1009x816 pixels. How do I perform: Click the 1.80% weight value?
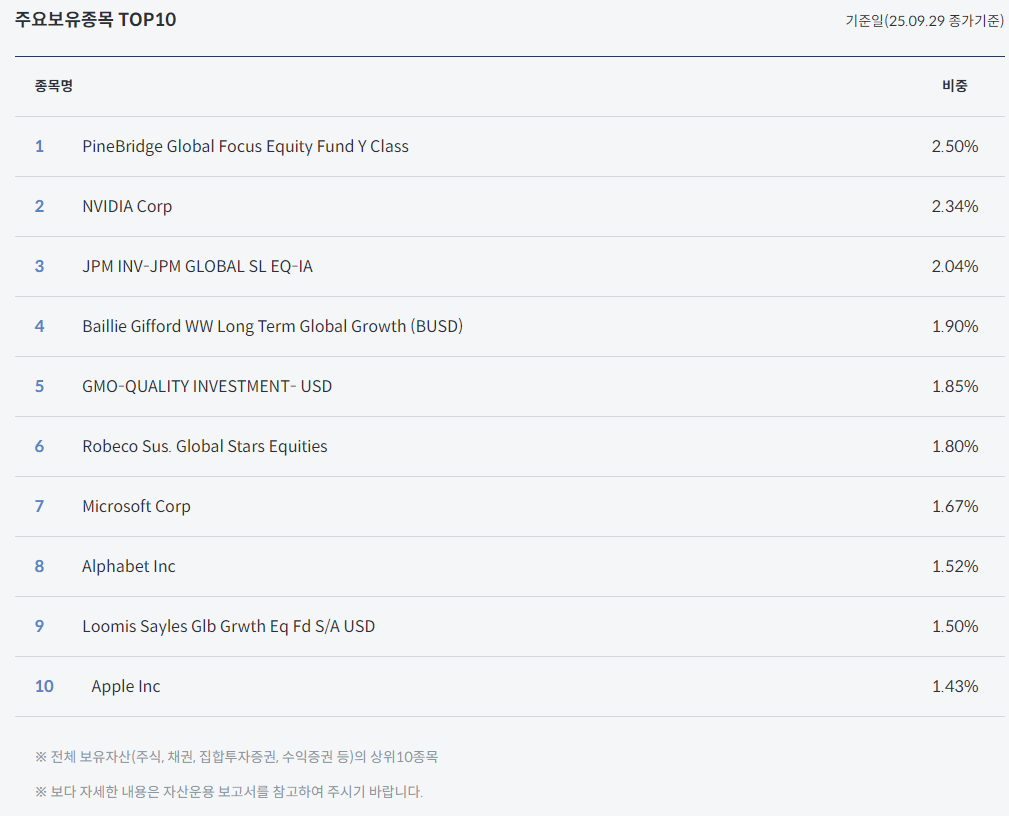click(955, 446)
